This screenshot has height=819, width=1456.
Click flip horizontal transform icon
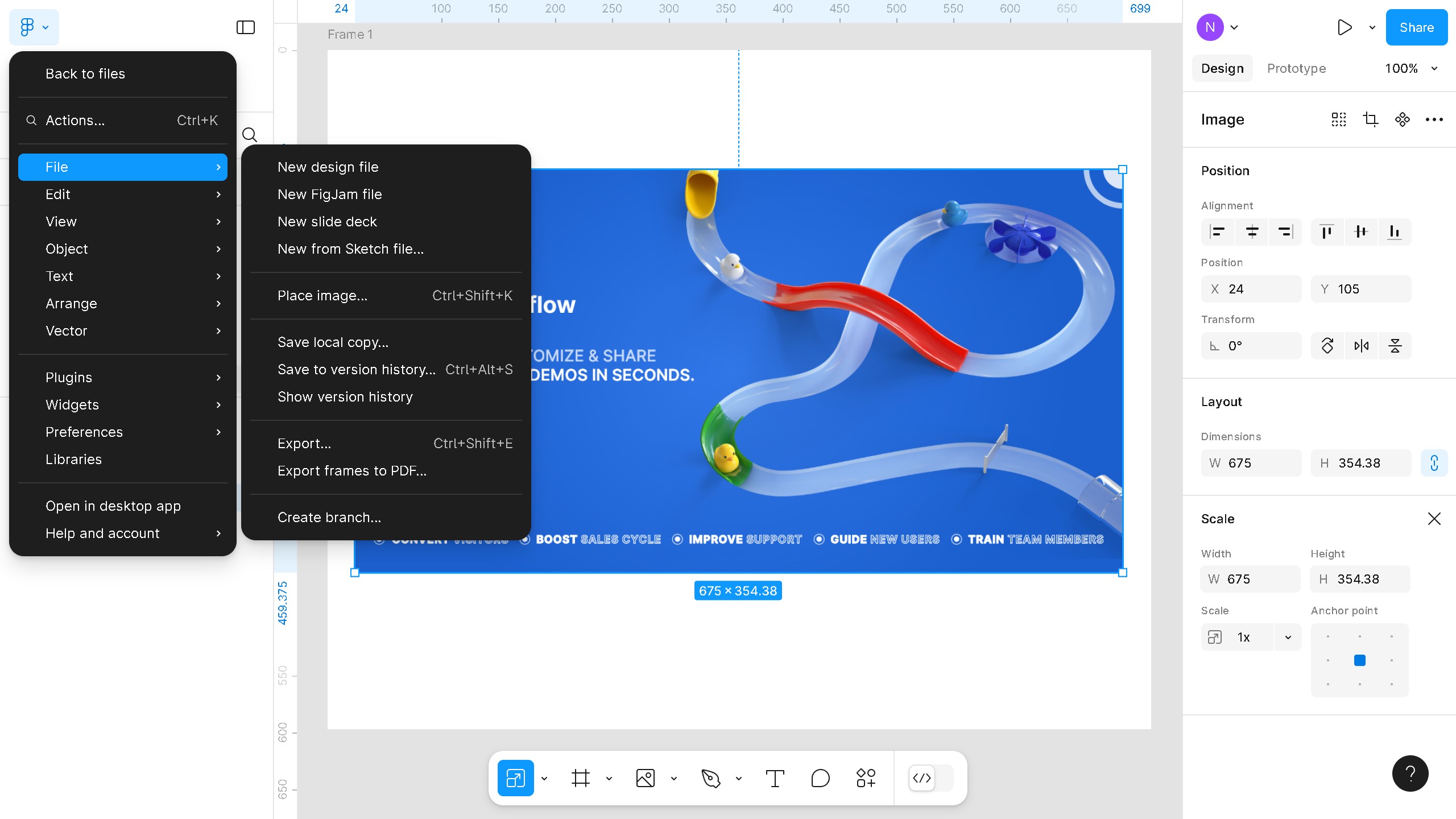pyautogui.click(x=1362, y=346)
